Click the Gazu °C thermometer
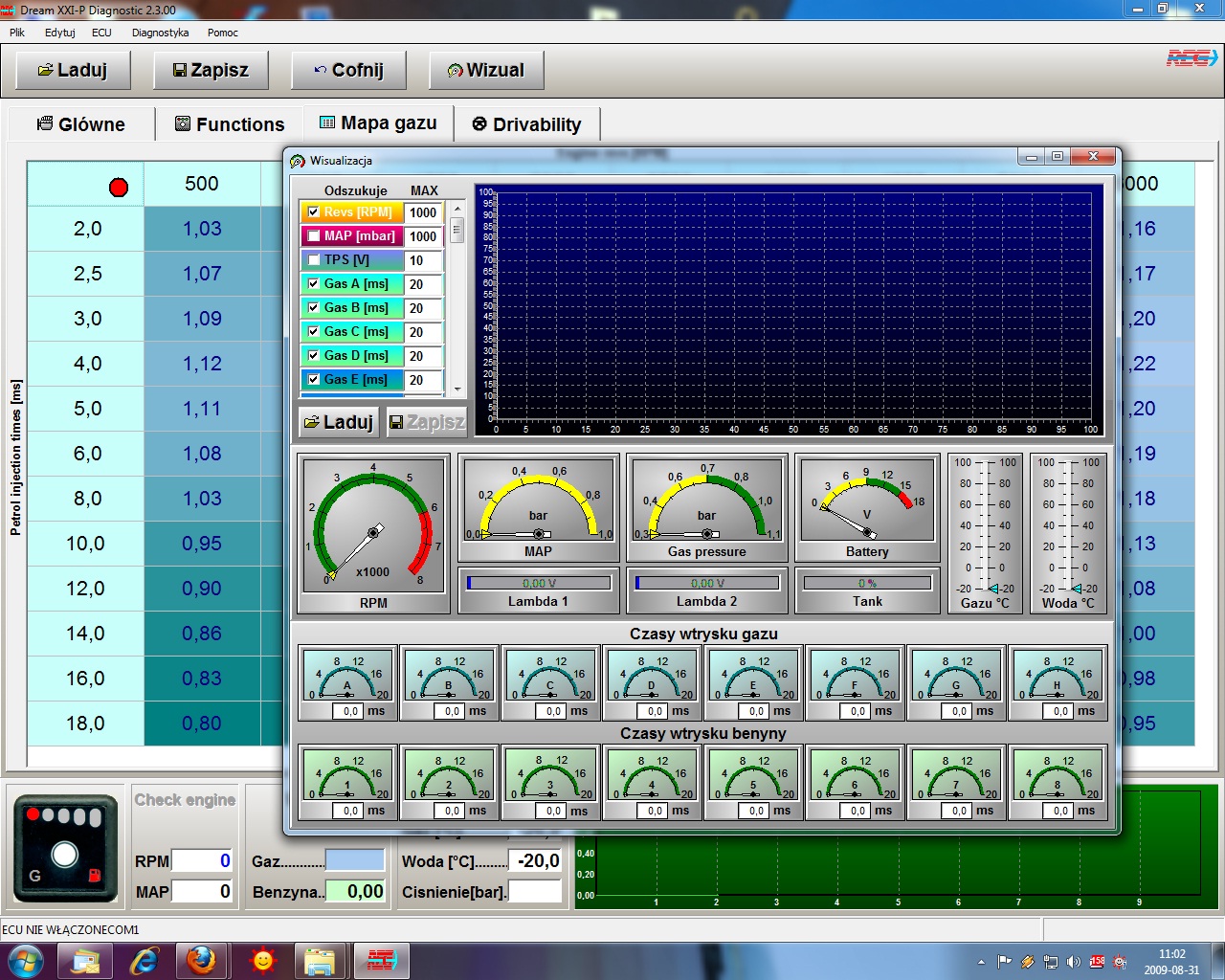1225x980 pixels. 985,534
